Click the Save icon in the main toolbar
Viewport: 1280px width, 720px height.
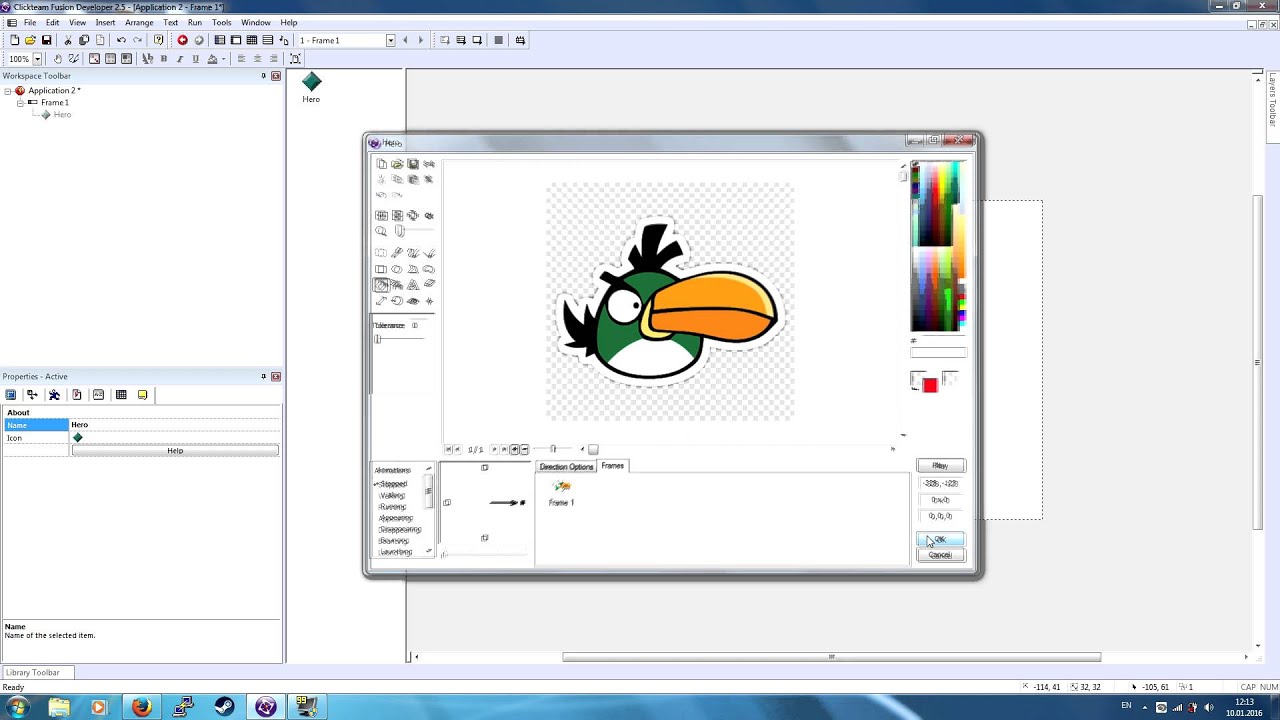[46, 40]
